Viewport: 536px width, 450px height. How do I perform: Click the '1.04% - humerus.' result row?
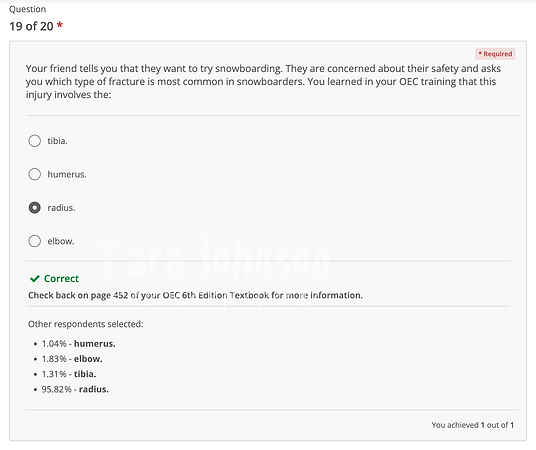78,344
